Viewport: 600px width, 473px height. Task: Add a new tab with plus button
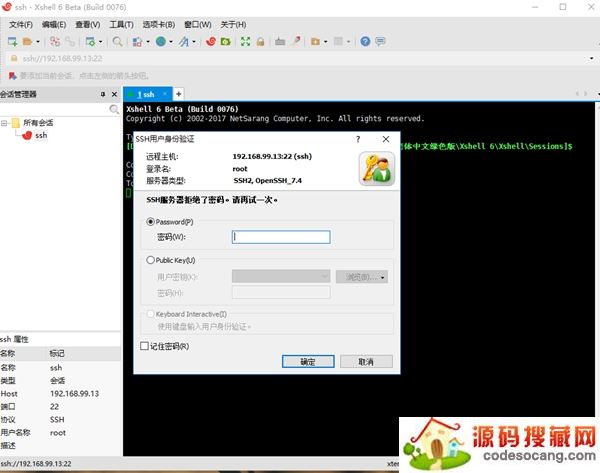178,94
